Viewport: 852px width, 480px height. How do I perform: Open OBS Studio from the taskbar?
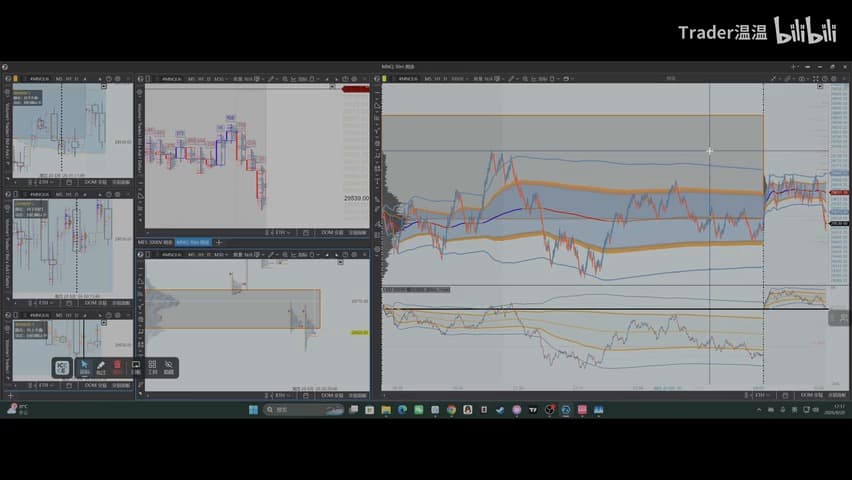549,410
